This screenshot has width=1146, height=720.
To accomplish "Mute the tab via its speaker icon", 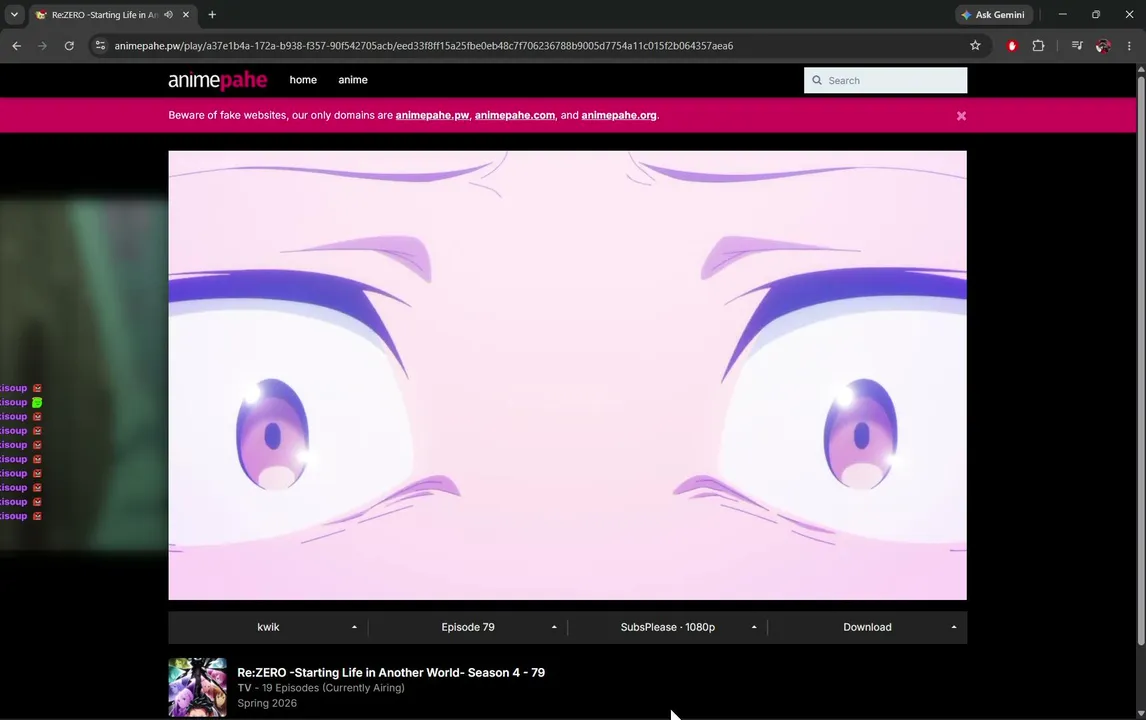I will pos(169,15).
